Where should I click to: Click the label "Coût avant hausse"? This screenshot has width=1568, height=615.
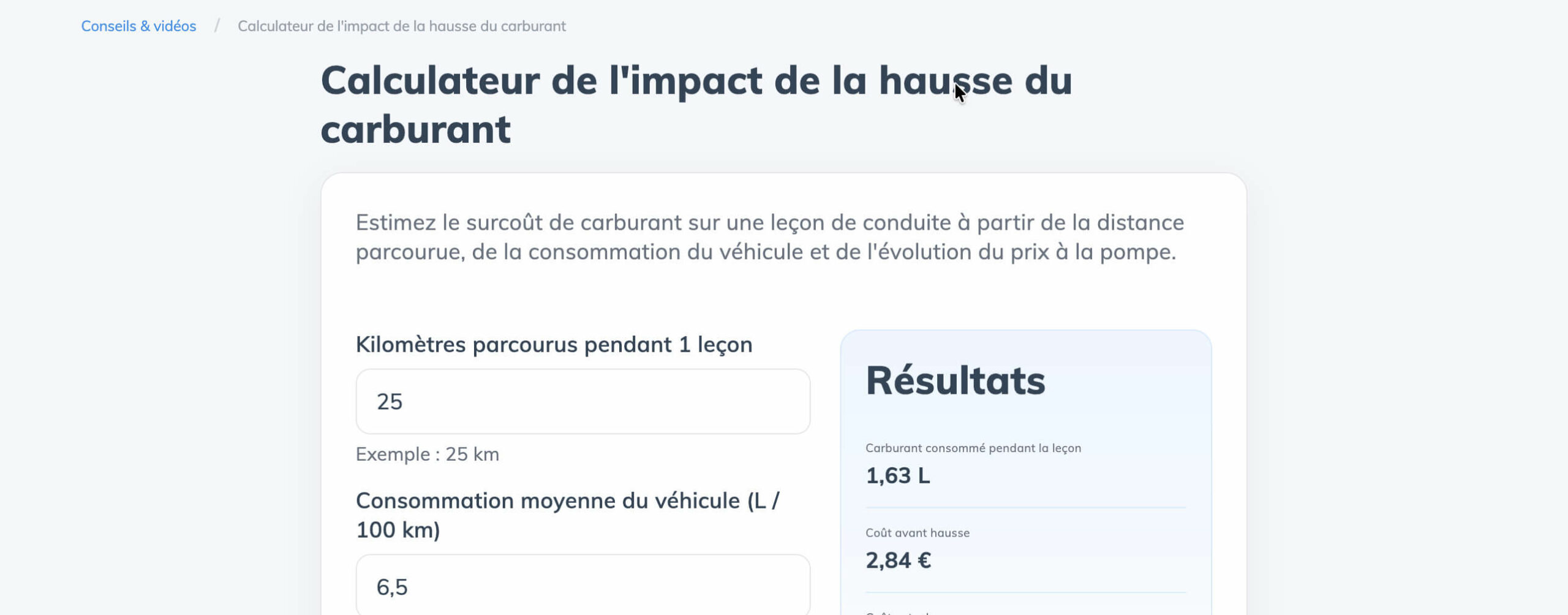click(x=917, y=532)
